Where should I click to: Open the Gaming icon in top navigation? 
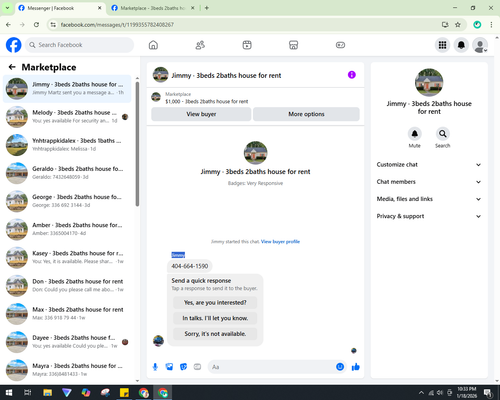click(340, 45)
